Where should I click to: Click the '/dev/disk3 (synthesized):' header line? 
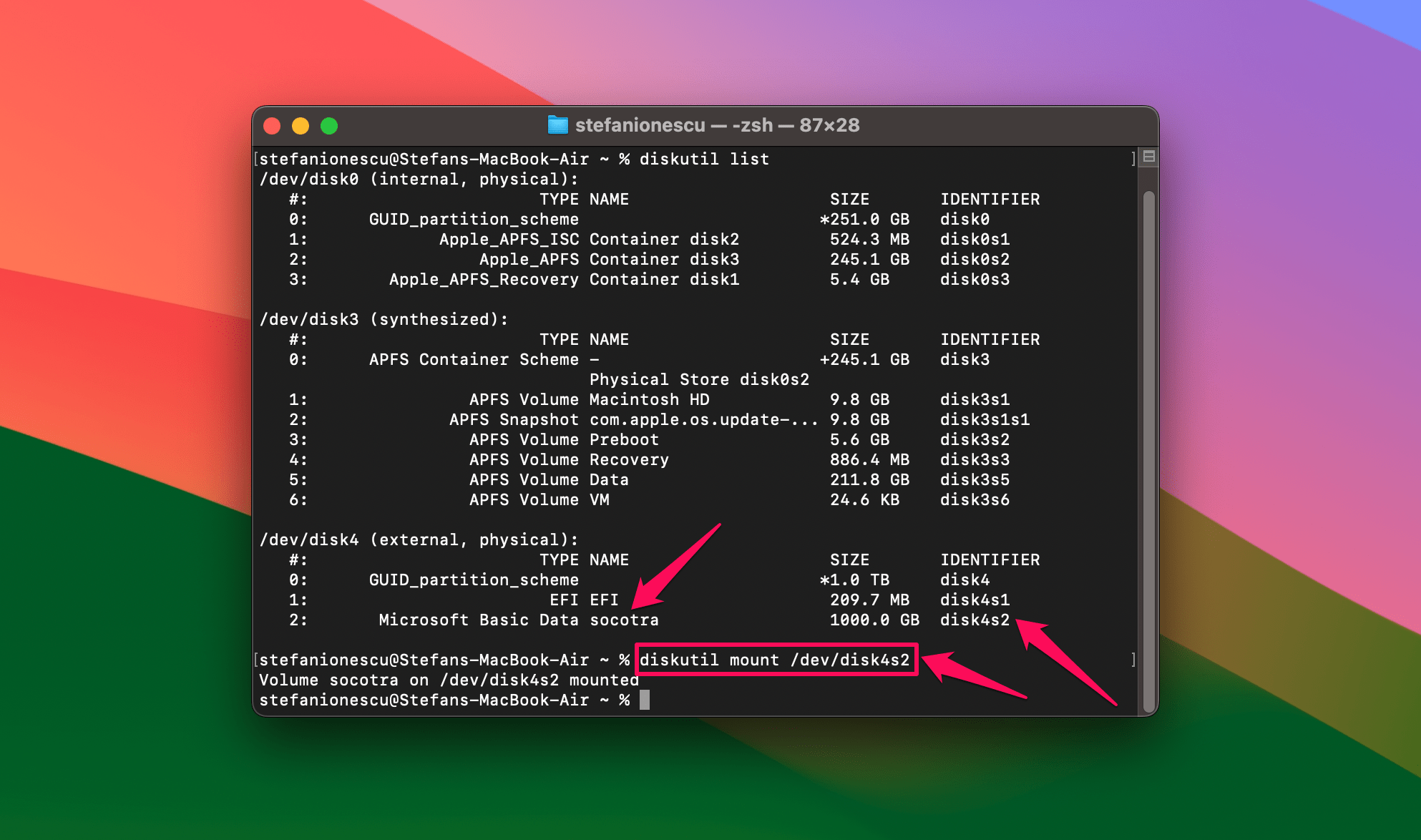point(384,319)
